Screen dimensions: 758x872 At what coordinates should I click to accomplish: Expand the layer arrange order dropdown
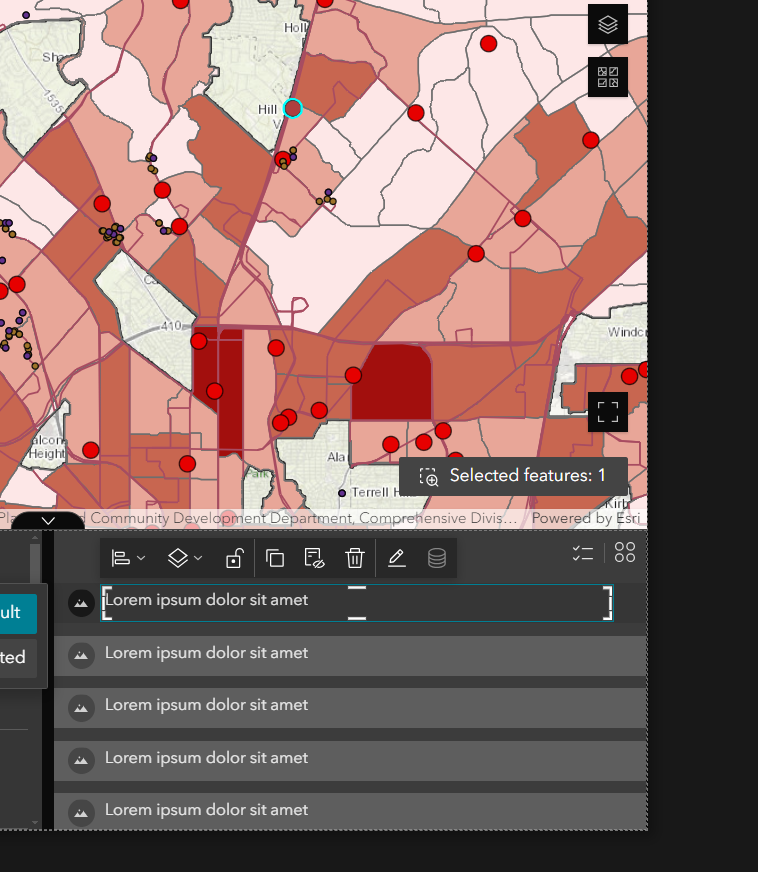point(184,559)
